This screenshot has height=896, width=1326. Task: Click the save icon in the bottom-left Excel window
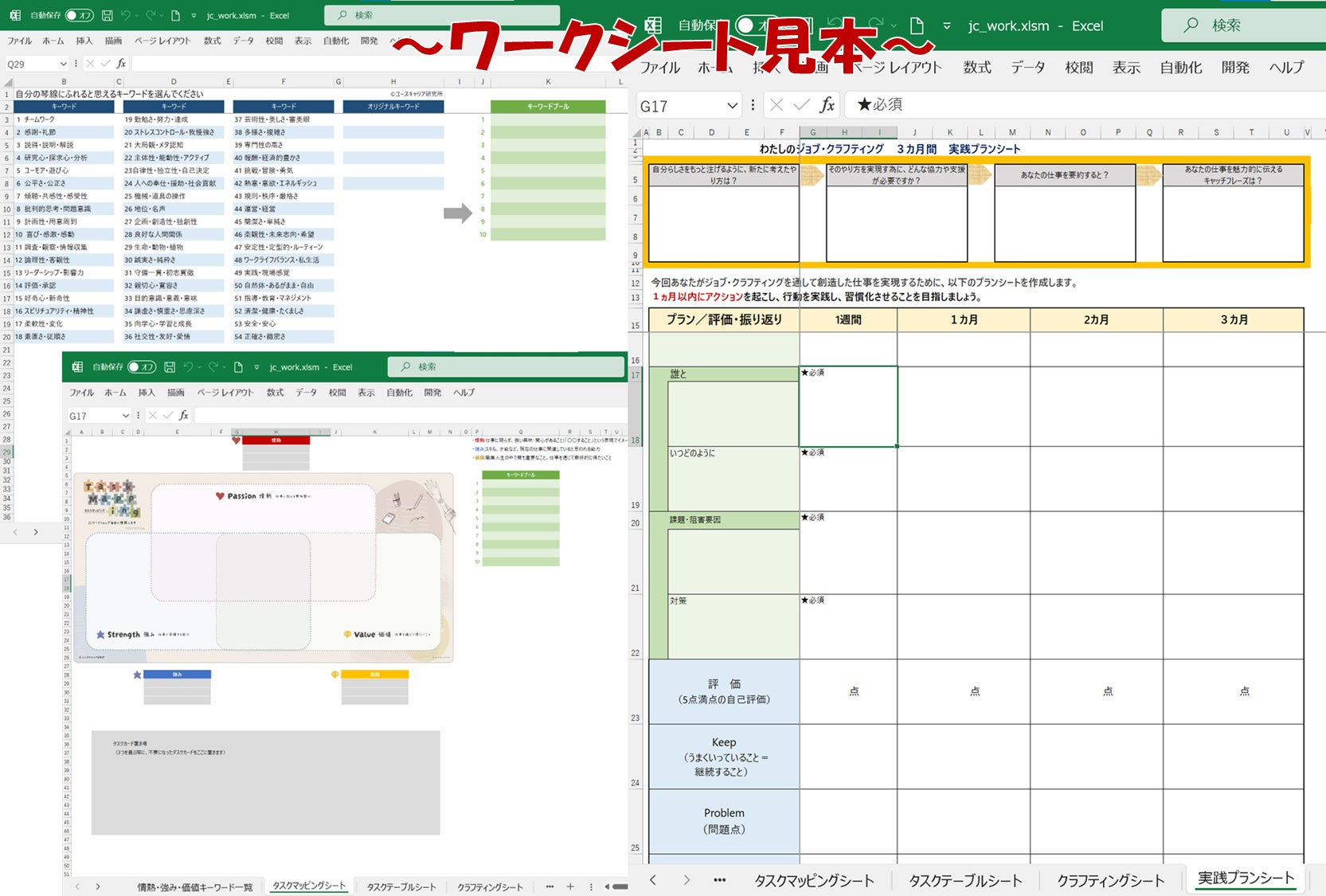click(170, 367)
